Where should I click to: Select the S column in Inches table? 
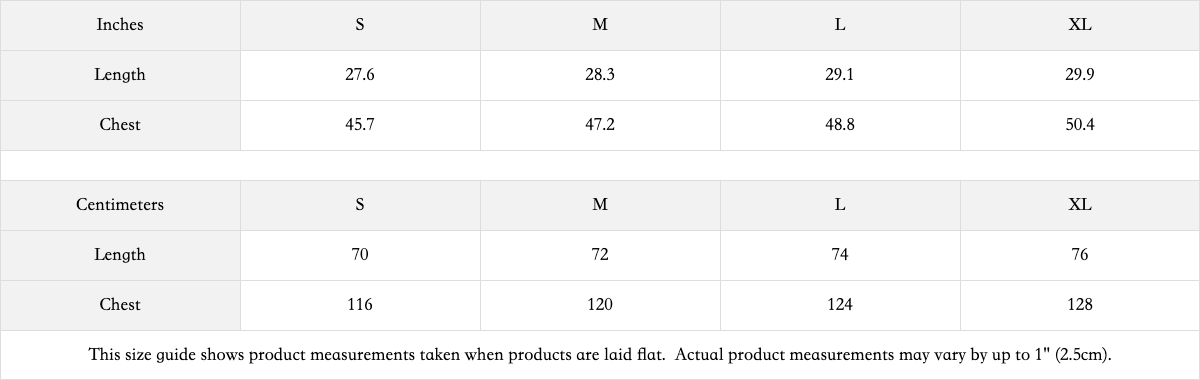(x=360, y=25)
